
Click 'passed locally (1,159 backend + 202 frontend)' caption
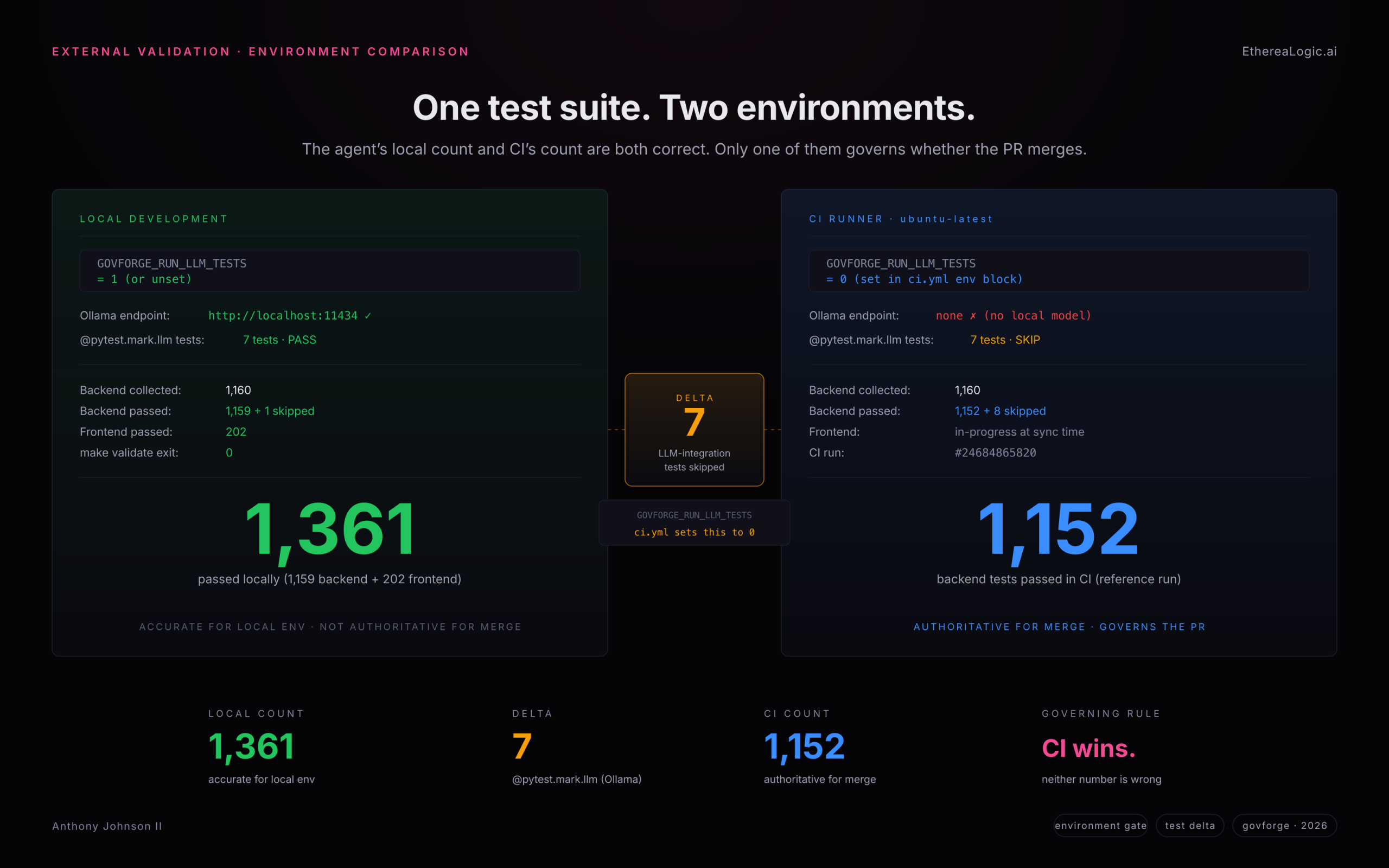pos(329,579)
